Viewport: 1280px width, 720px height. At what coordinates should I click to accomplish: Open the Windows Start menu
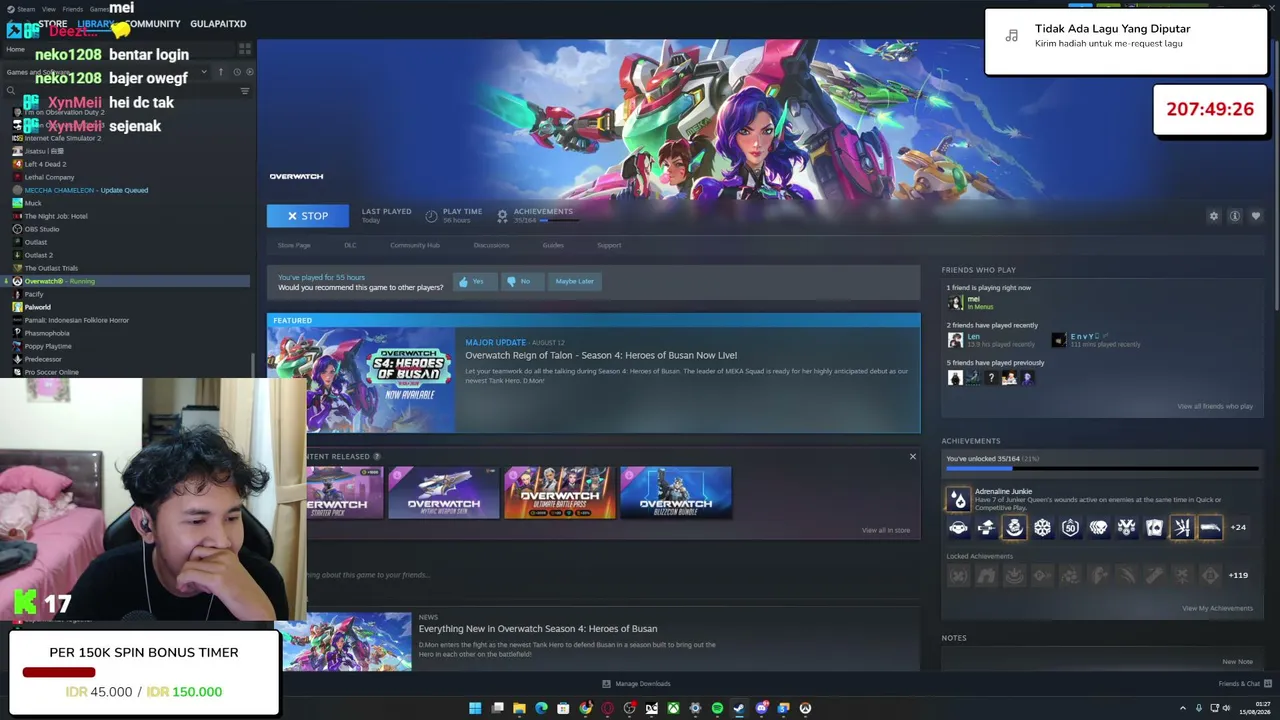475,708
